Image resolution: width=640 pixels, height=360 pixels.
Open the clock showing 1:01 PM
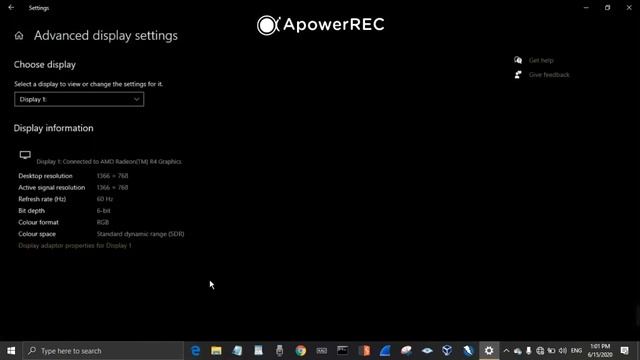(x=600, y=351)
